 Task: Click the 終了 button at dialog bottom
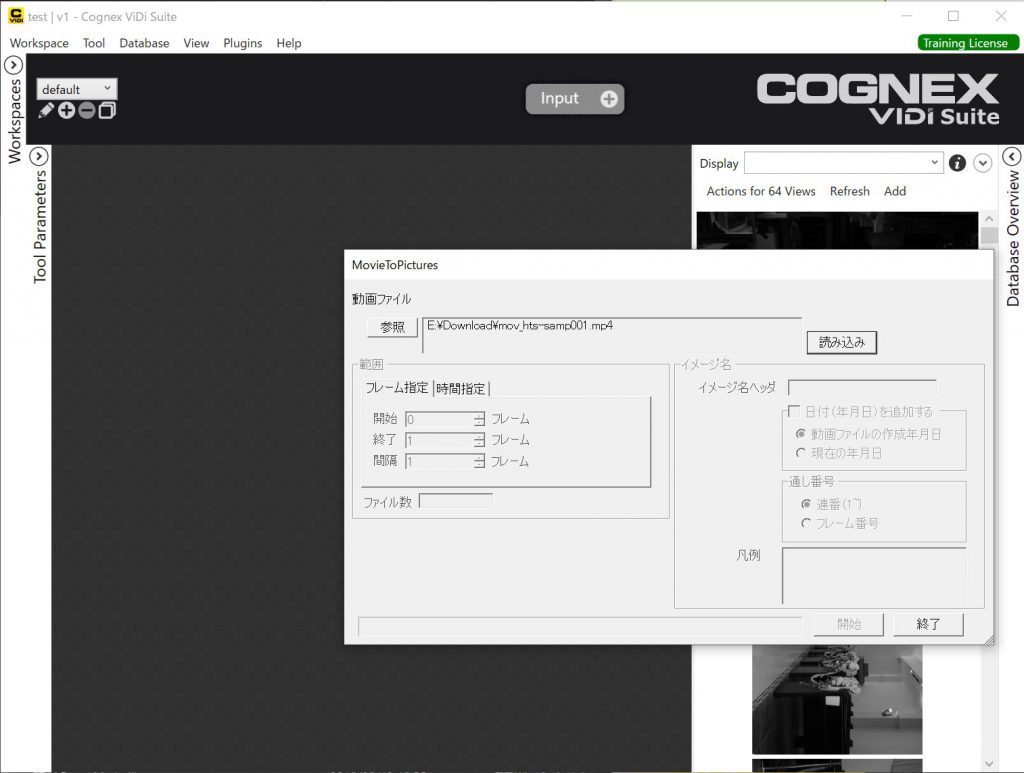(x=928, y=624)
